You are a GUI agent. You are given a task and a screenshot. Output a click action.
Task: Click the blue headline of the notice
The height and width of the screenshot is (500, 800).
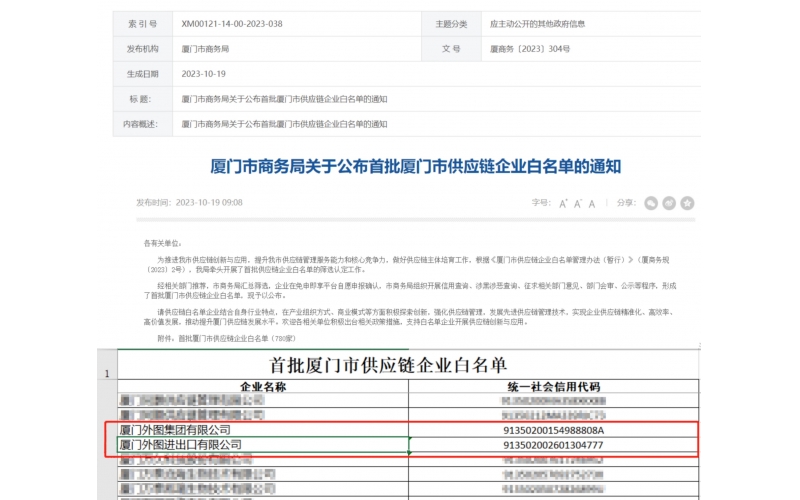click(415, 166)
